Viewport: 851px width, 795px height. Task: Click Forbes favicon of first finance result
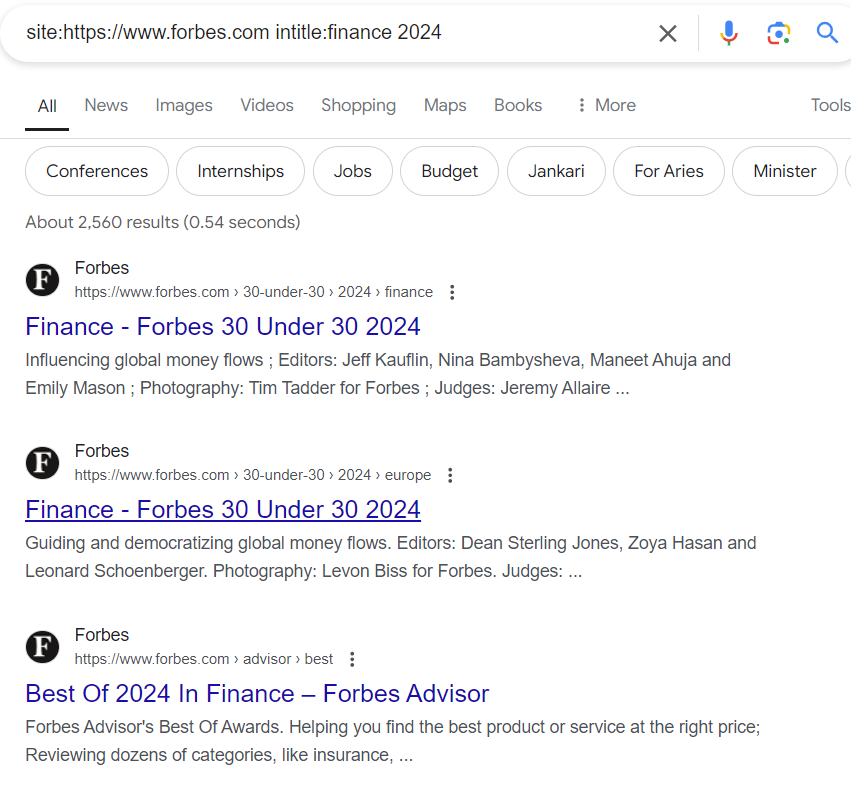(42, 280)
